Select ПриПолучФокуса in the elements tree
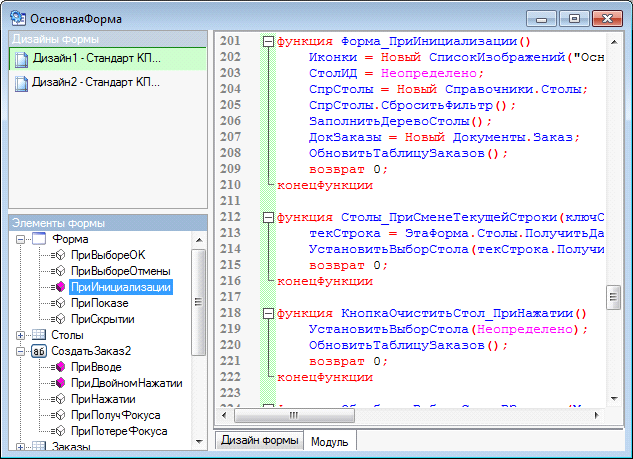633x459 pixels. click(x=115, y=415)
